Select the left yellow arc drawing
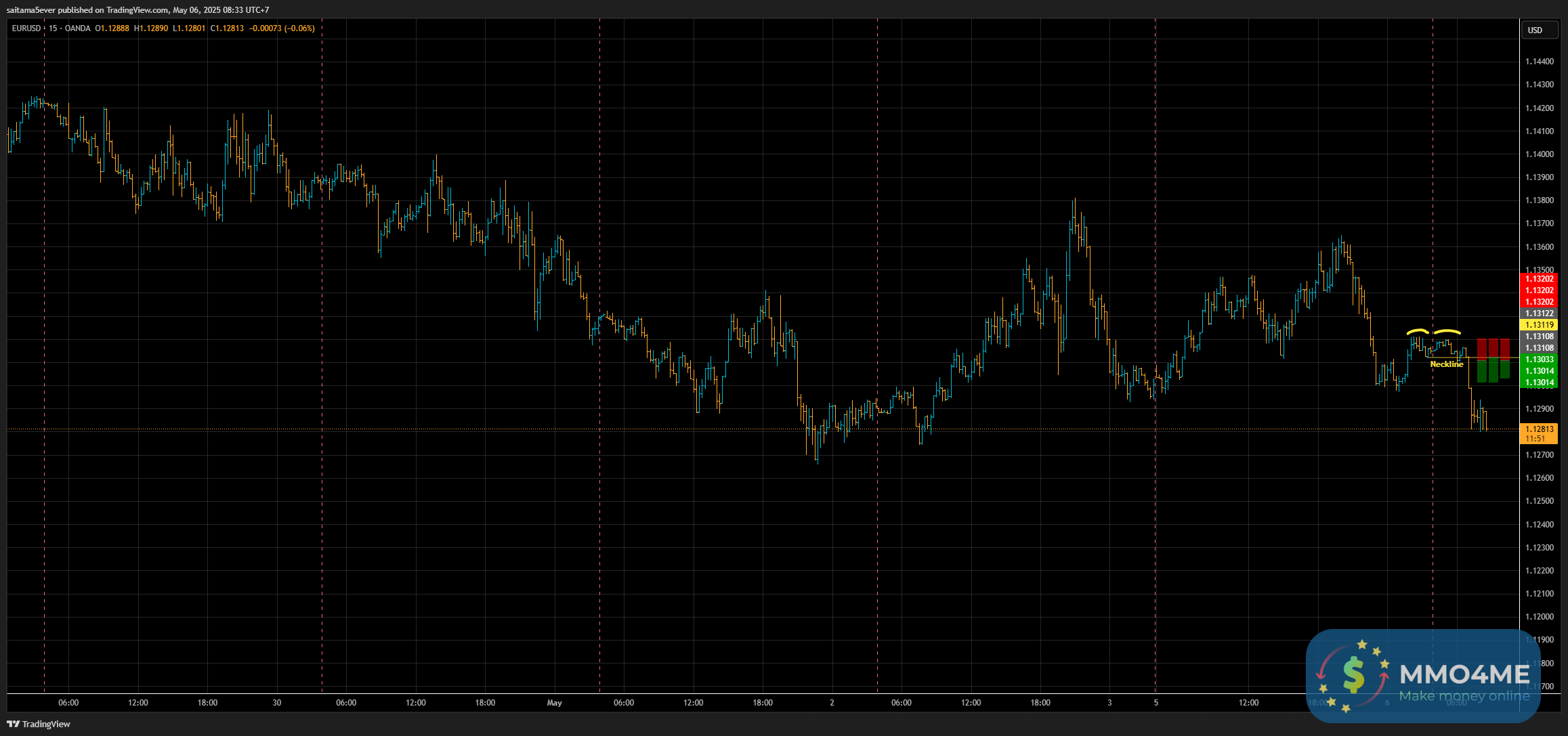Image resolution: width=1568 pixels, height=736 pixels. point(1418,331)
